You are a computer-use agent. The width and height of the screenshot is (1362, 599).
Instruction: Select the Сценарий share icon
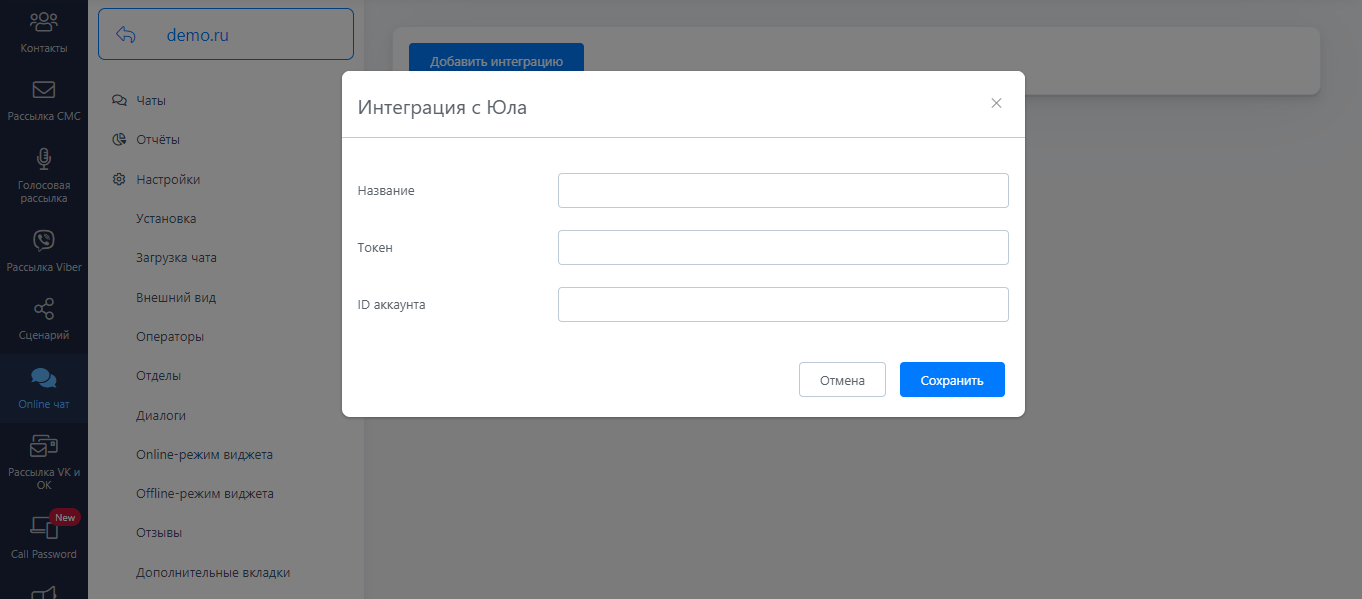43,309
